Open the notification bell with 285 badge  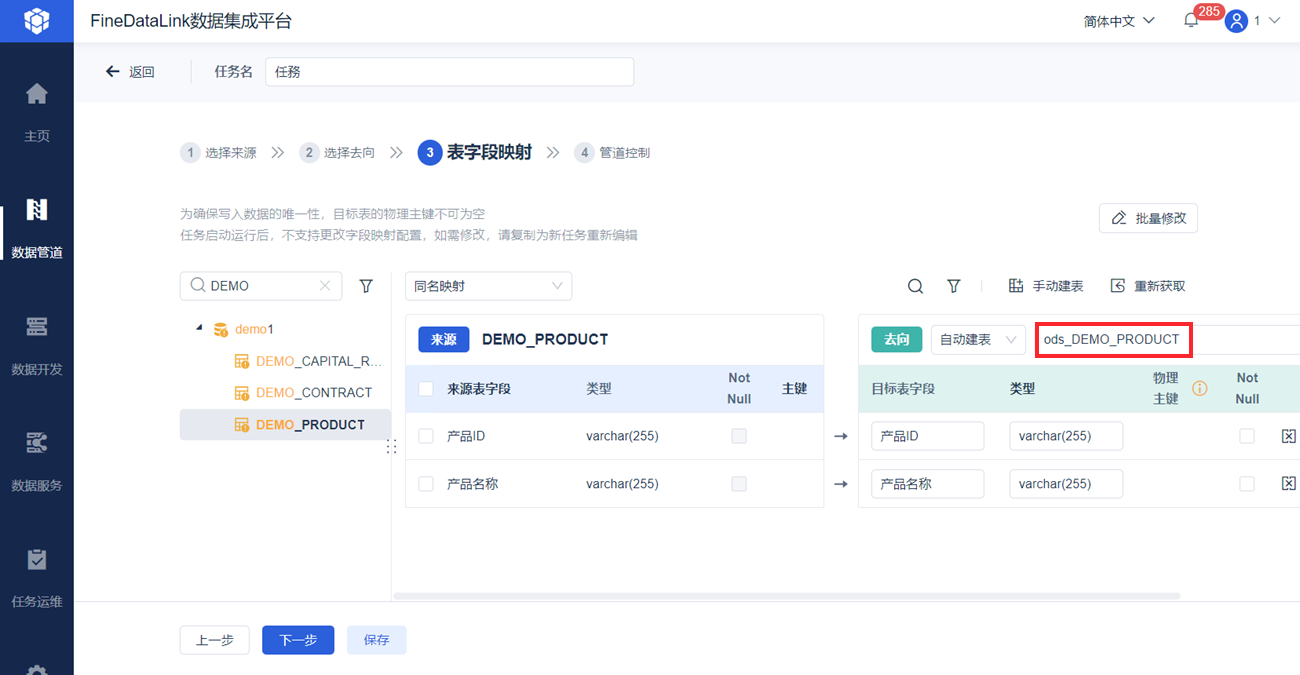tap(1191, 21)
